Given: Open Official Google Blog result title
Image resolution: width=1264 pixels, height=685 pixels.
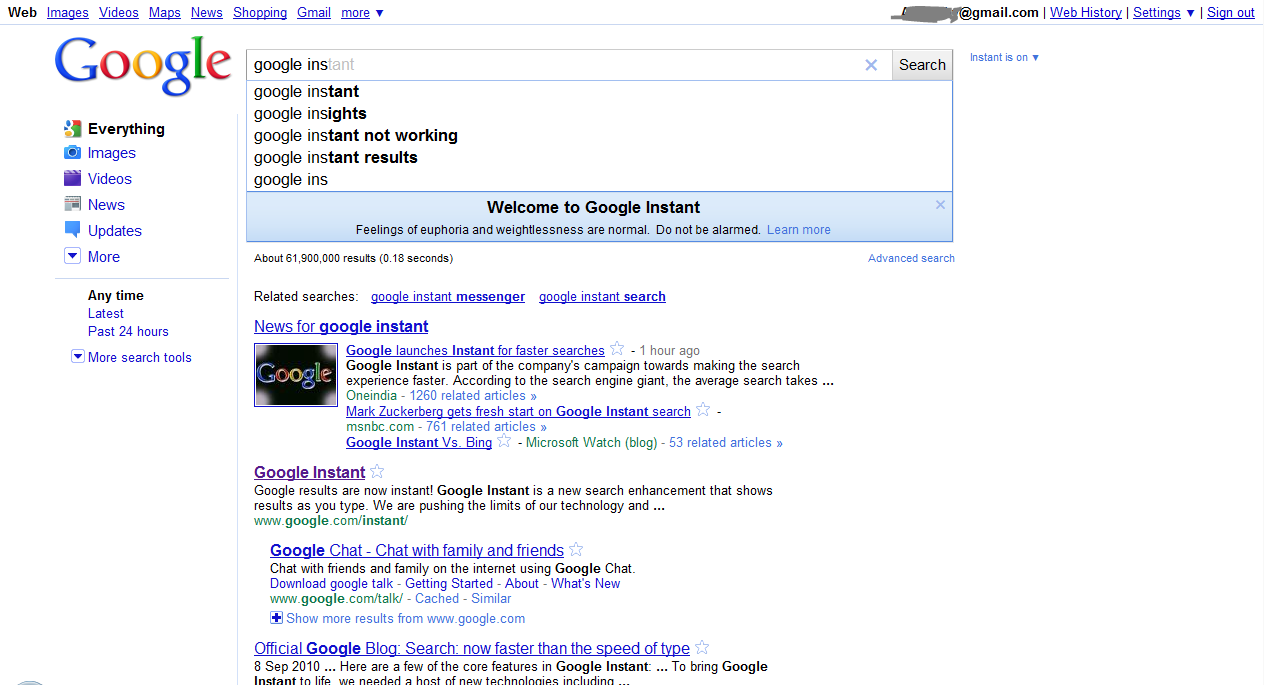Looking at the screenshot, I should 472,648.
